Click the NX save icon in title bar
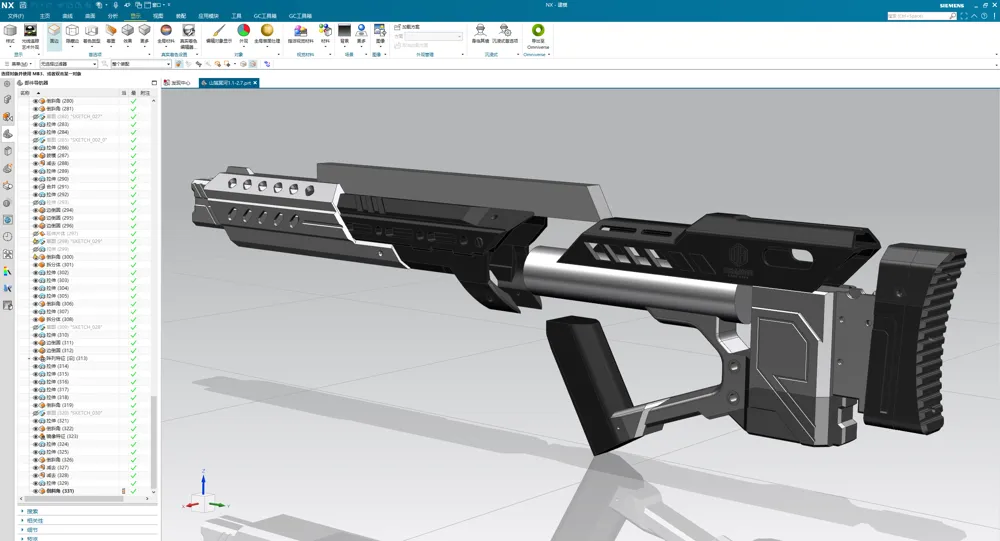Image resolution: width=1000 pixels, height=541 pixels. pyautogui.click(x=23, y=4)
